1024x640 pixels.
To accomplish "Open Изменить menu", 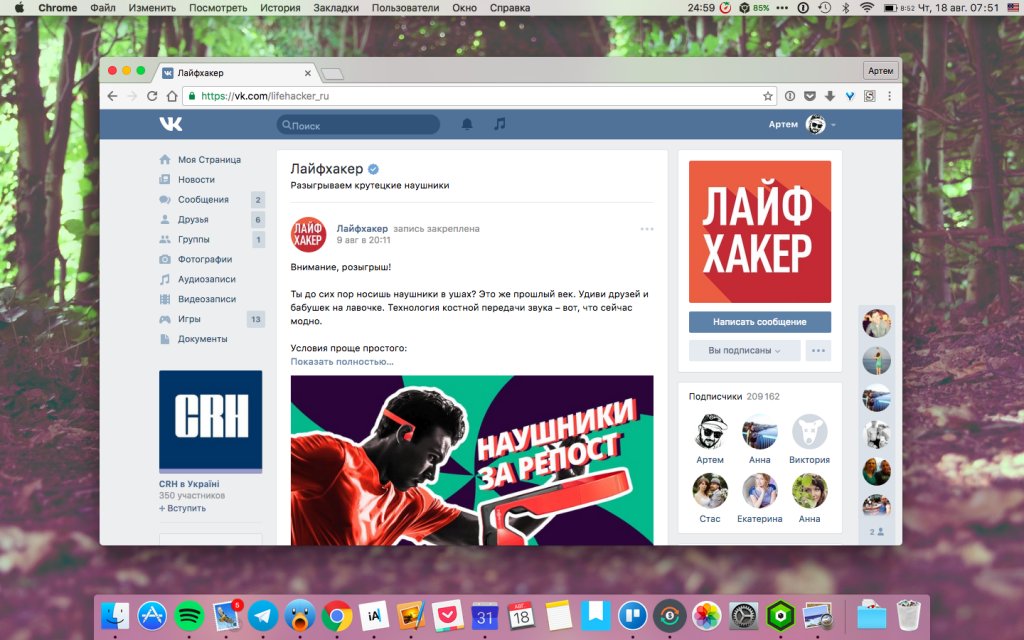I will click(x=152, y=8).
